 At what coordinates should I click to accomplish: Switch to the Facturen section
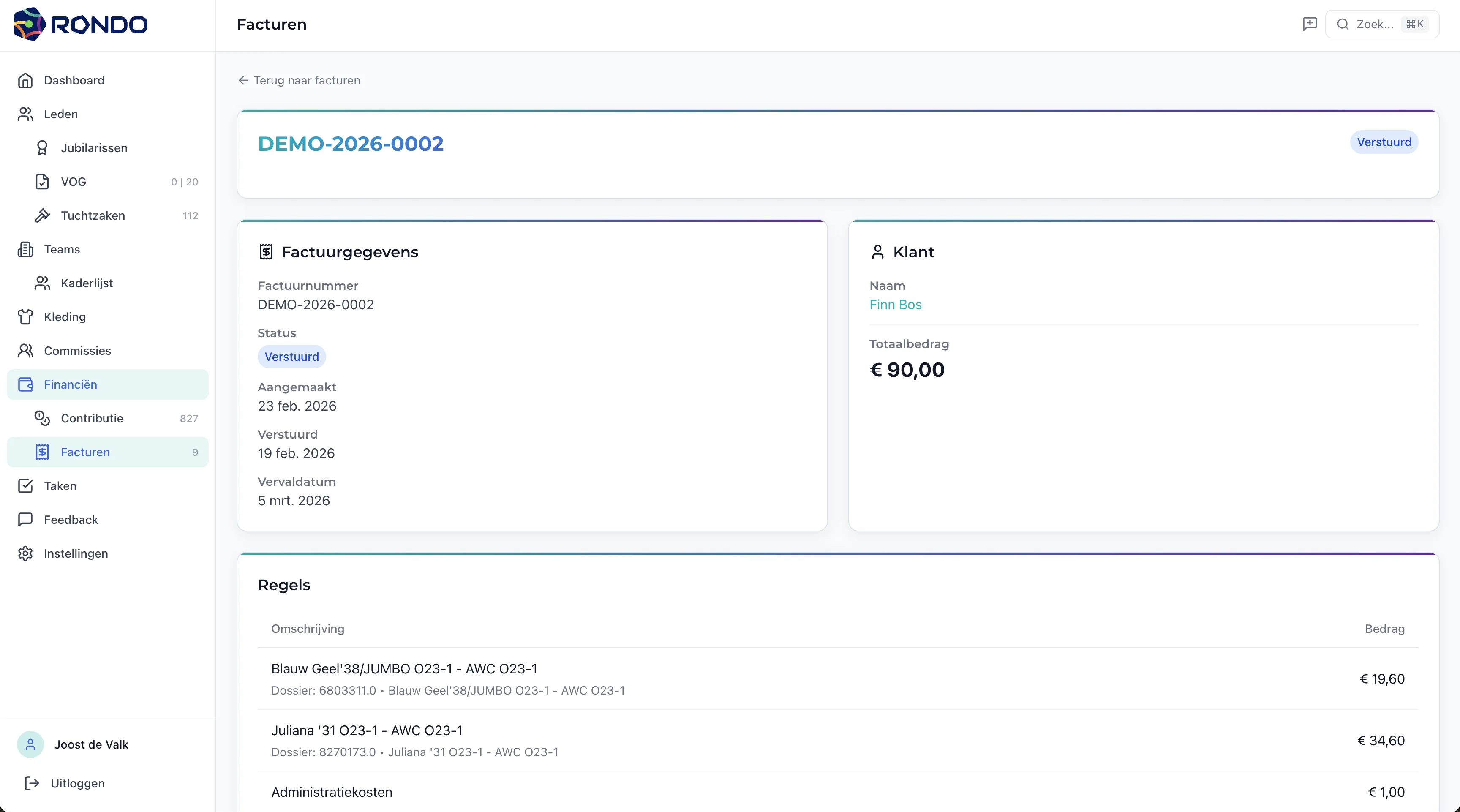[x=86, y=452]
